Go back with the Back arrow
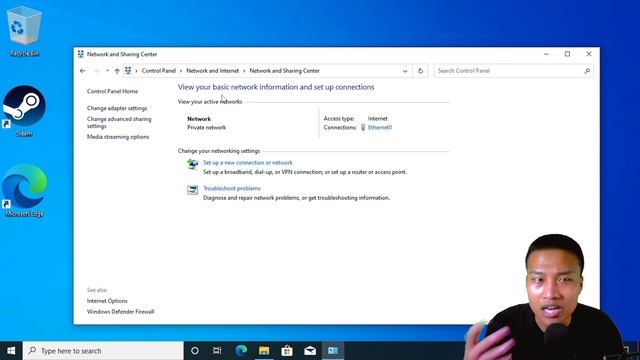 click(x=82, y=71)
